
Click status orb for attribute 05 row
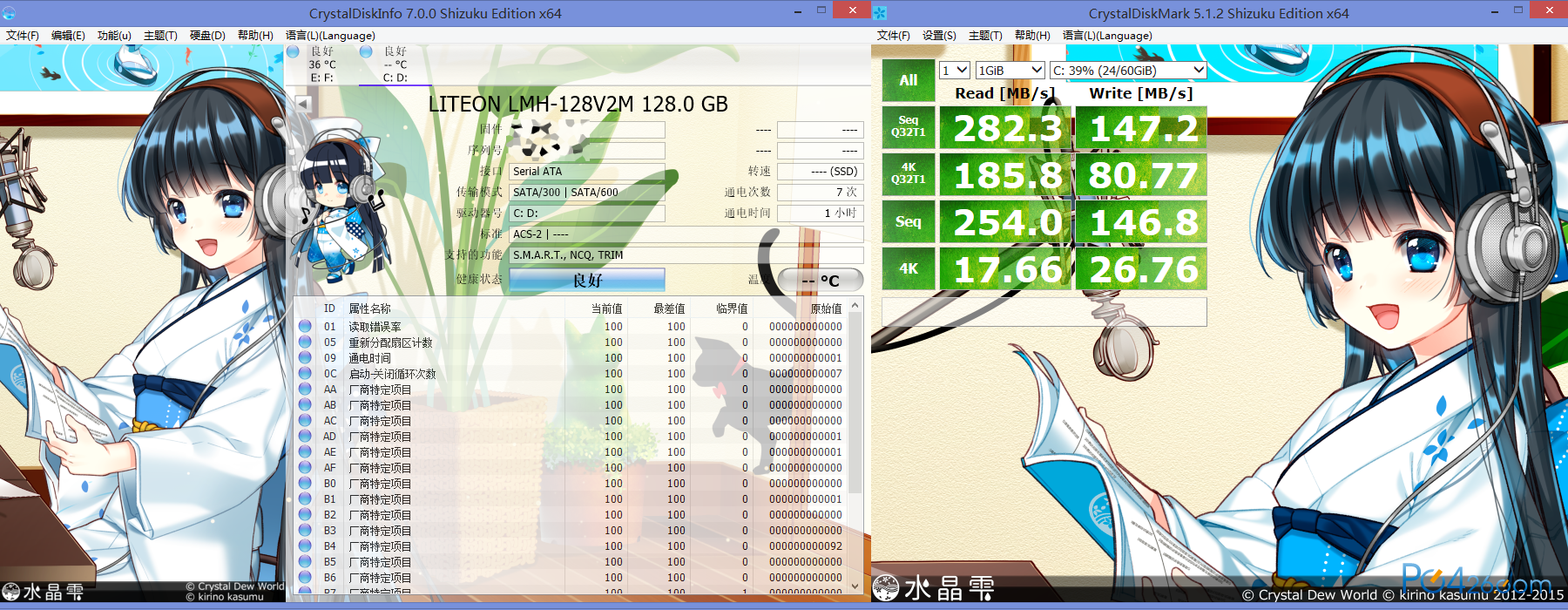[305, 342]
